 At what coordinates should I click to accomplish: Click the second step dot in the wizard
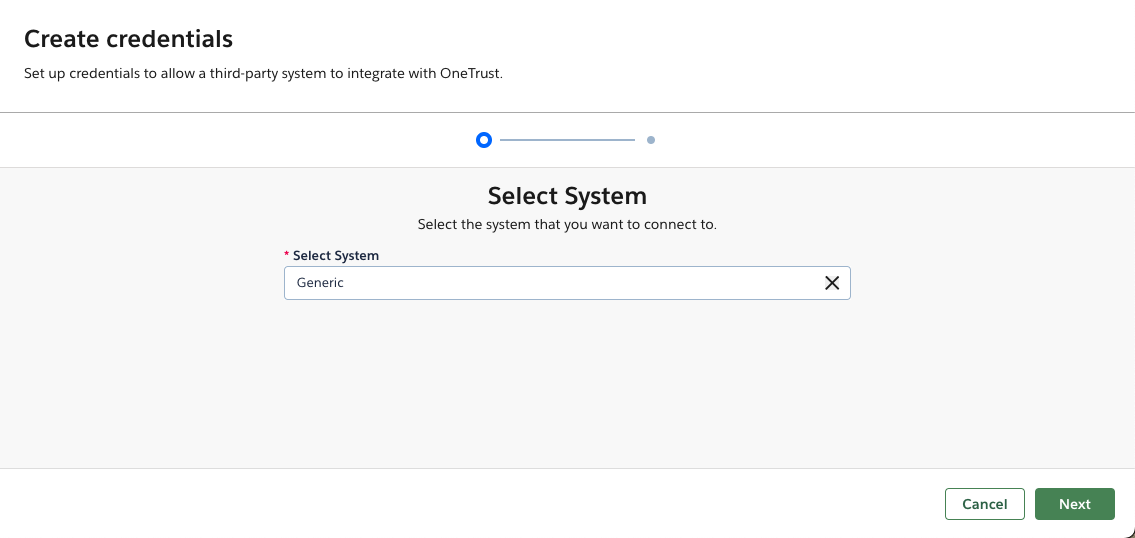click(x=651, y=140)
